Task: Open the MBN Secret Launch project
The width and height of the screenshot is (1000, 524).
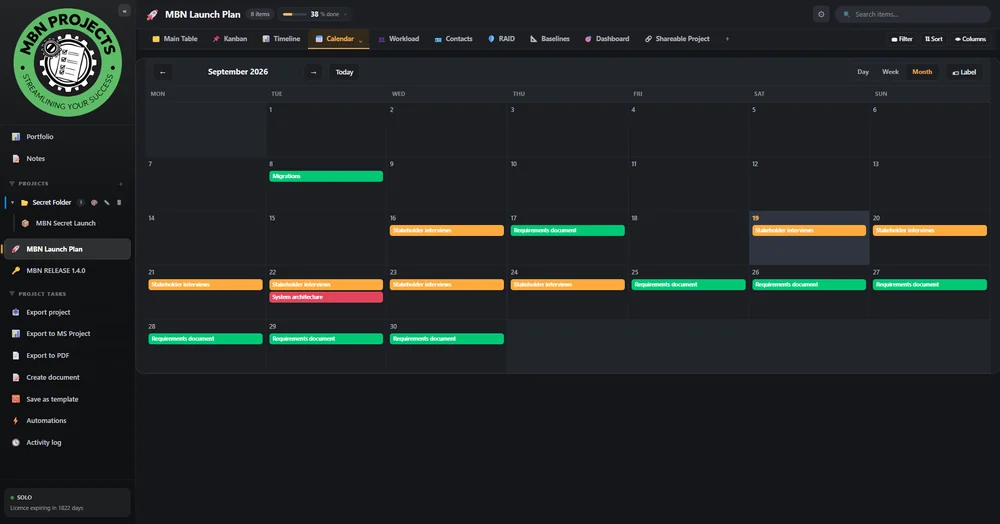Action: point(65,223)
